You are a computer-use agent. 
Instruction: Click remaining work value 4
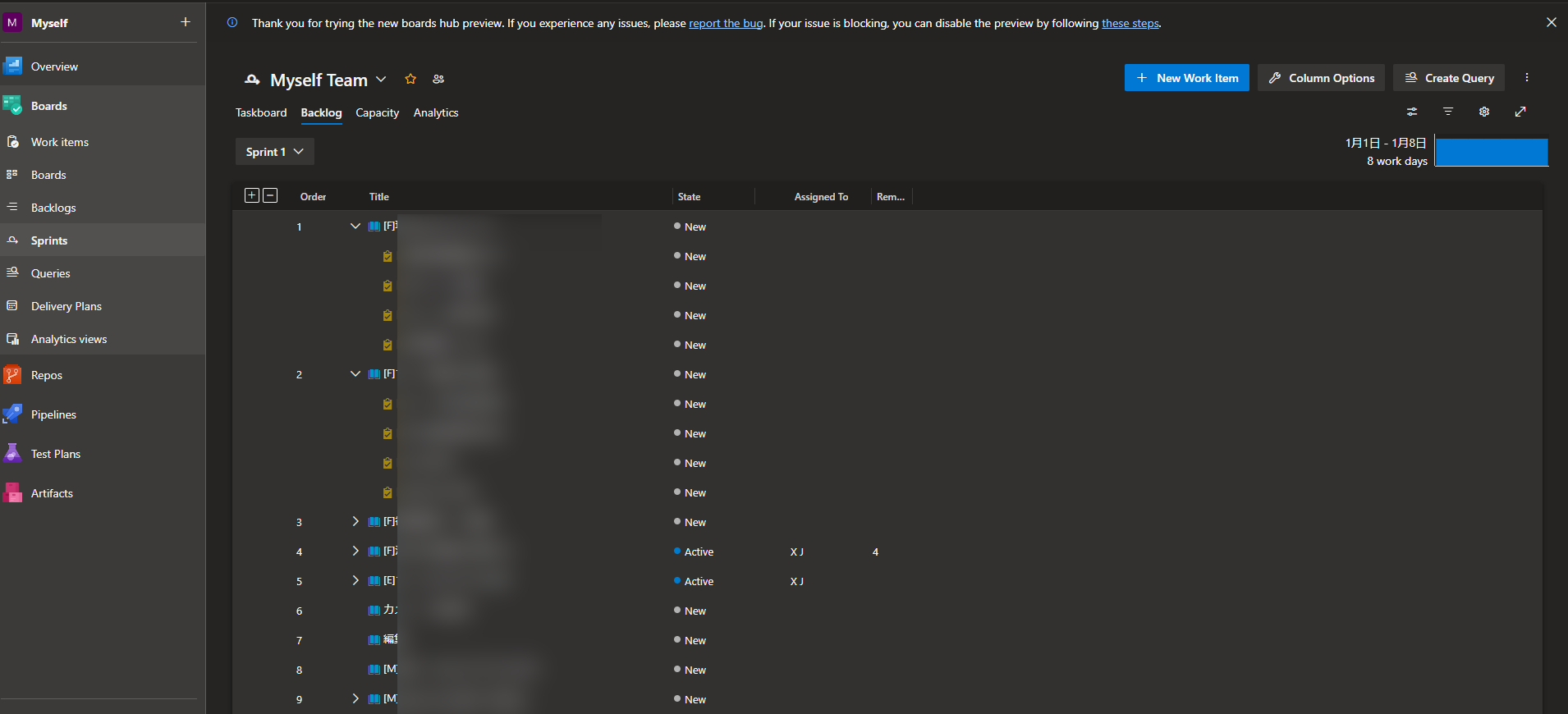tap(875, 552)
